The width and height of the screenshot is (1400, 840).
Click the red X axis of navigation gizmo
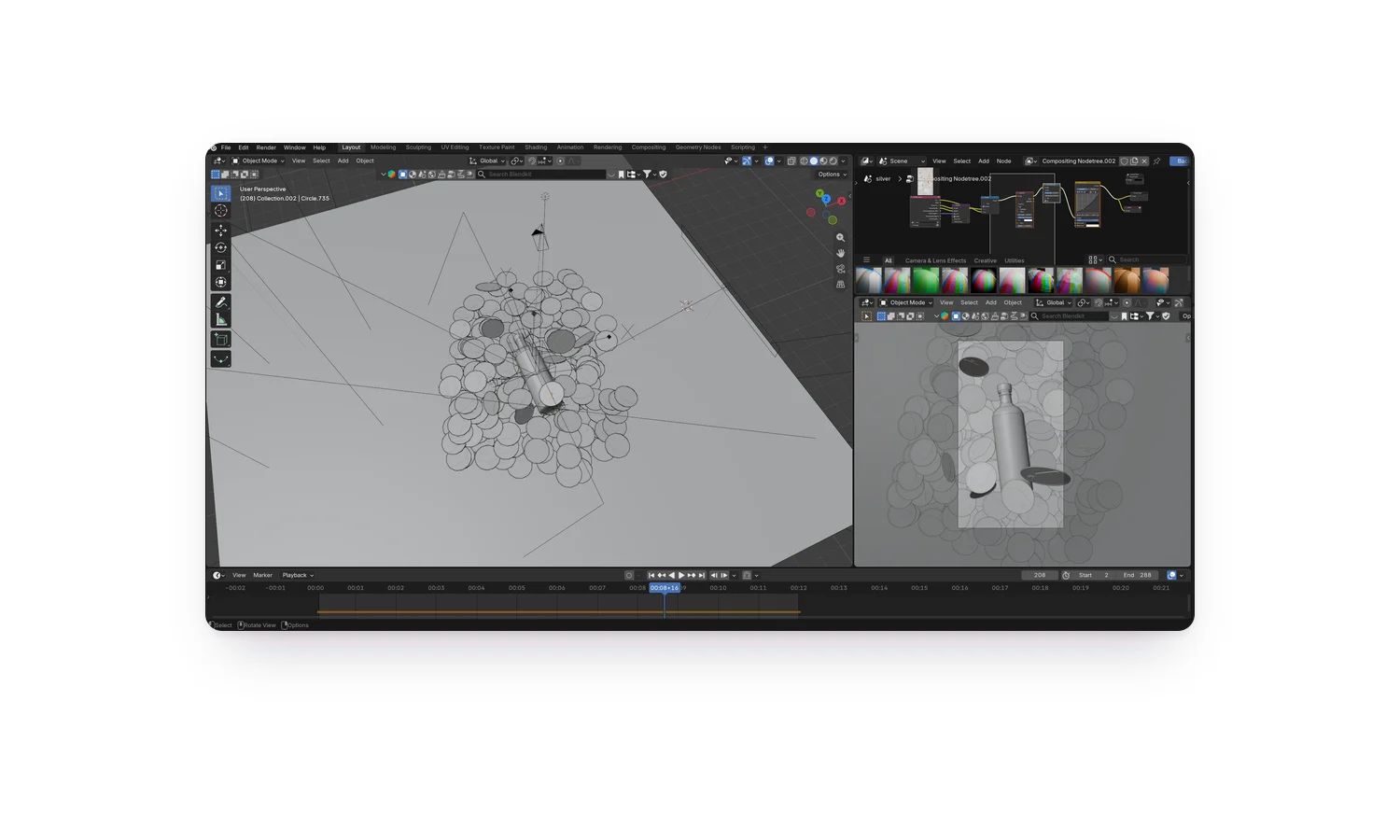pyautogui.click(x=841, y=201)
